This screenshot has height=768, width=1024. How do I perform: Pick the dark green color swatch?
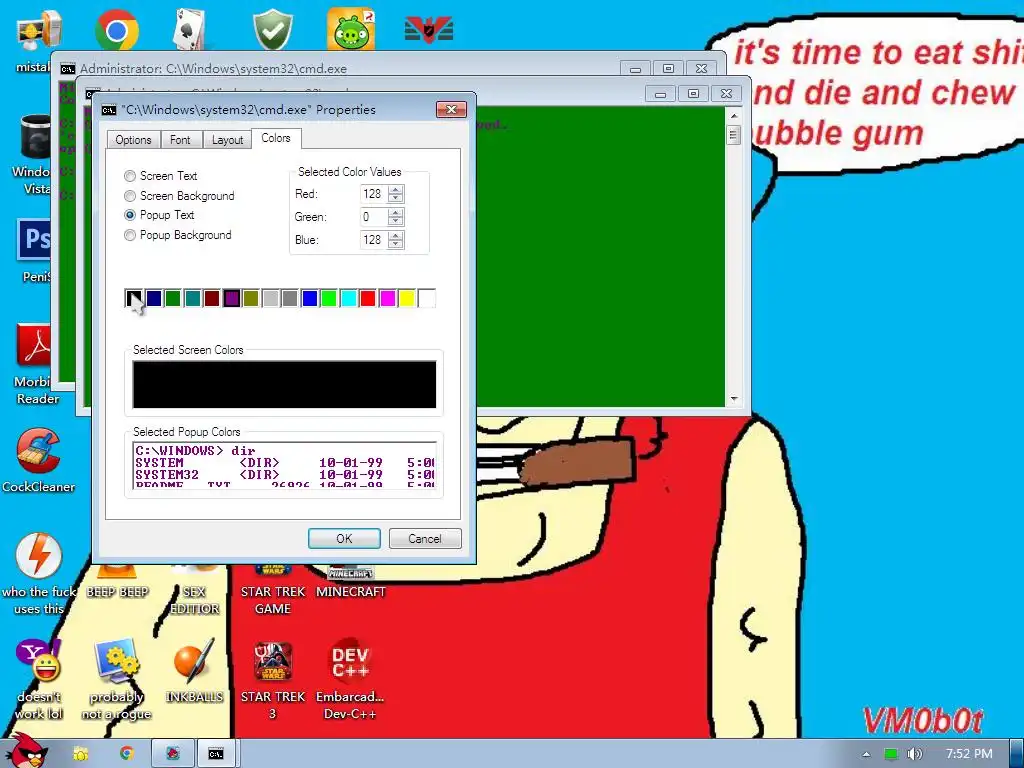(173, 298)
